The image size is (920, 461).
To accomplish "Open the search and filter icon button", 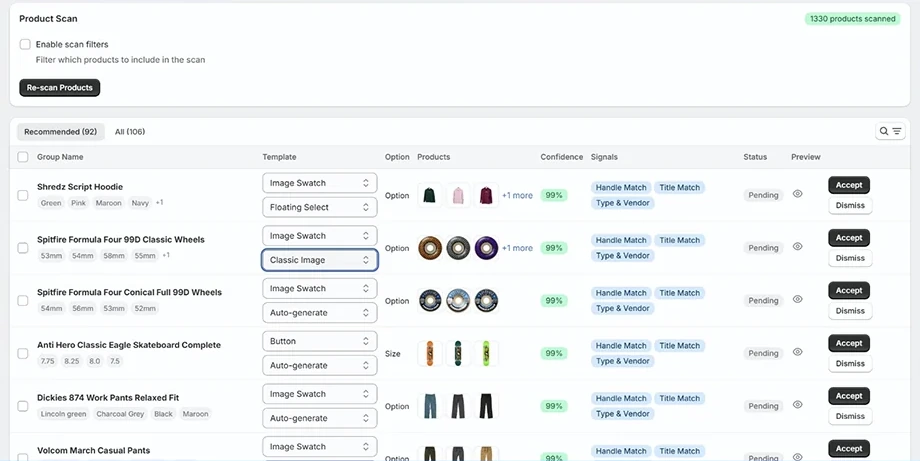I will click(x=889, y=131).
